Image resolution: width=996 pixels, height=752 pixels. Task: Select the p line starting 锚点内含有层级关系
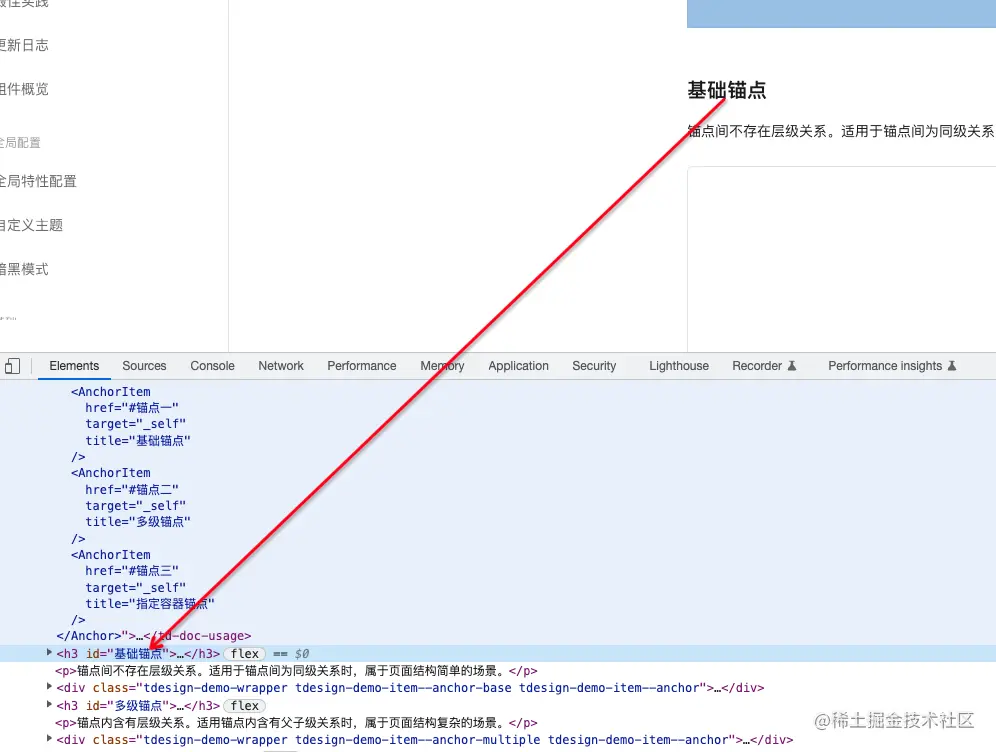[x=296, y=723]
